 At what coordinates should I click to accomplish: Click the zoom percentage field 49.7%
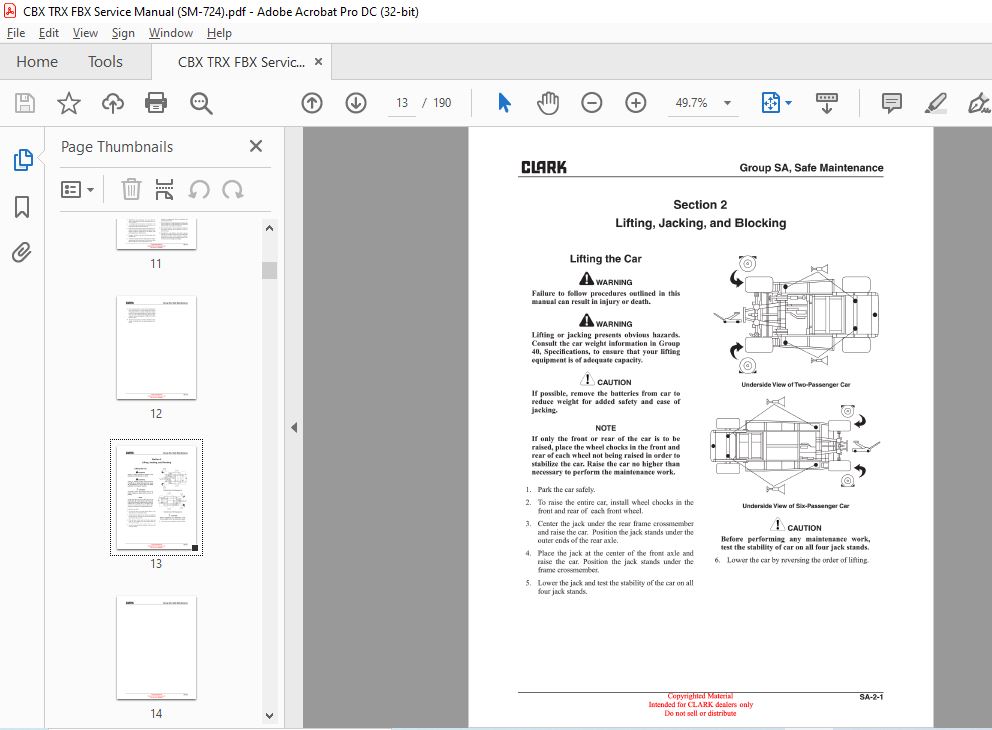tap(691, 102)
